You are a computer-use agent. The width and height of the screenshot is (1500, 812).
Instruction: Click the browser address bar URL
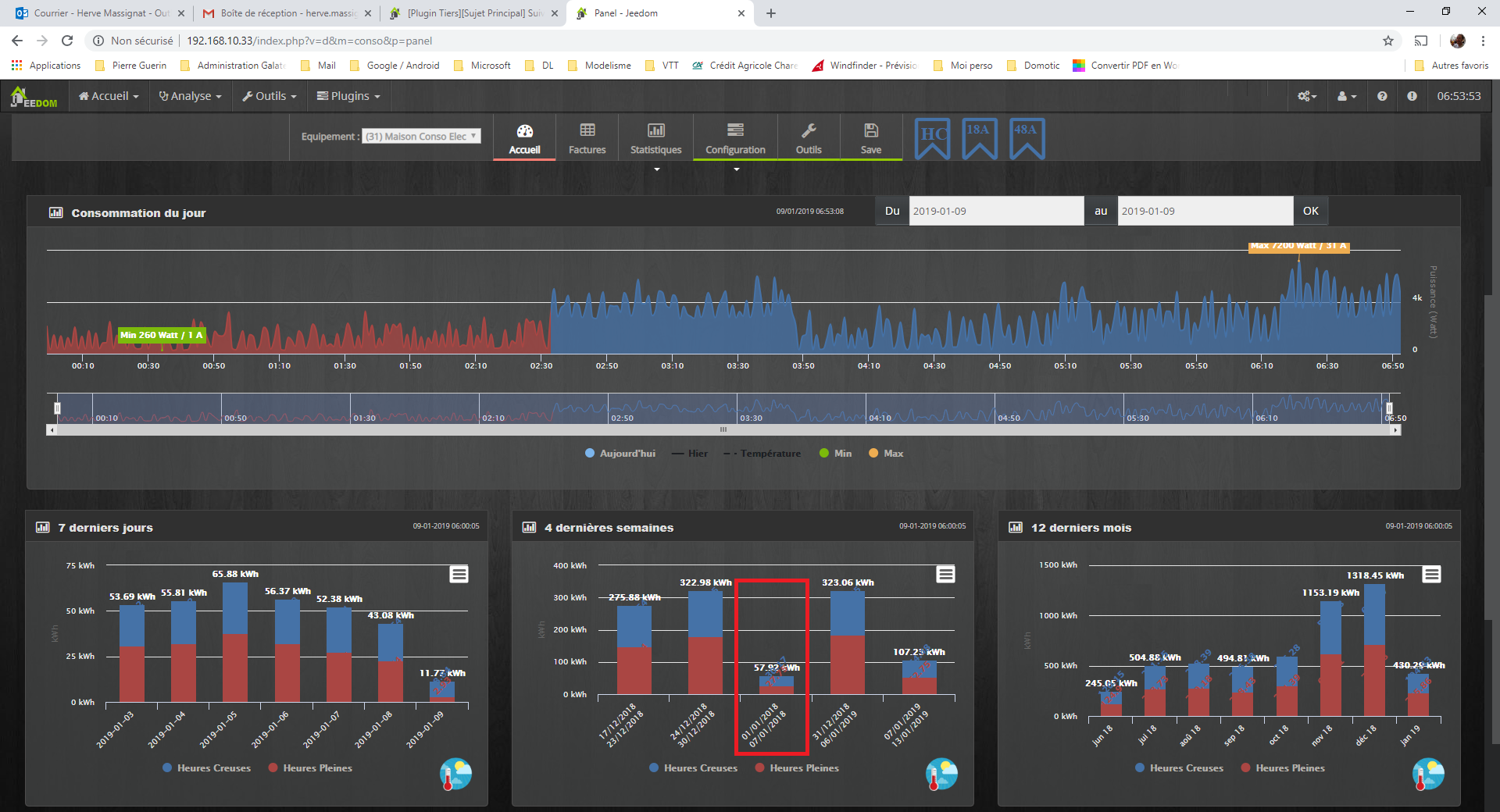309,41
